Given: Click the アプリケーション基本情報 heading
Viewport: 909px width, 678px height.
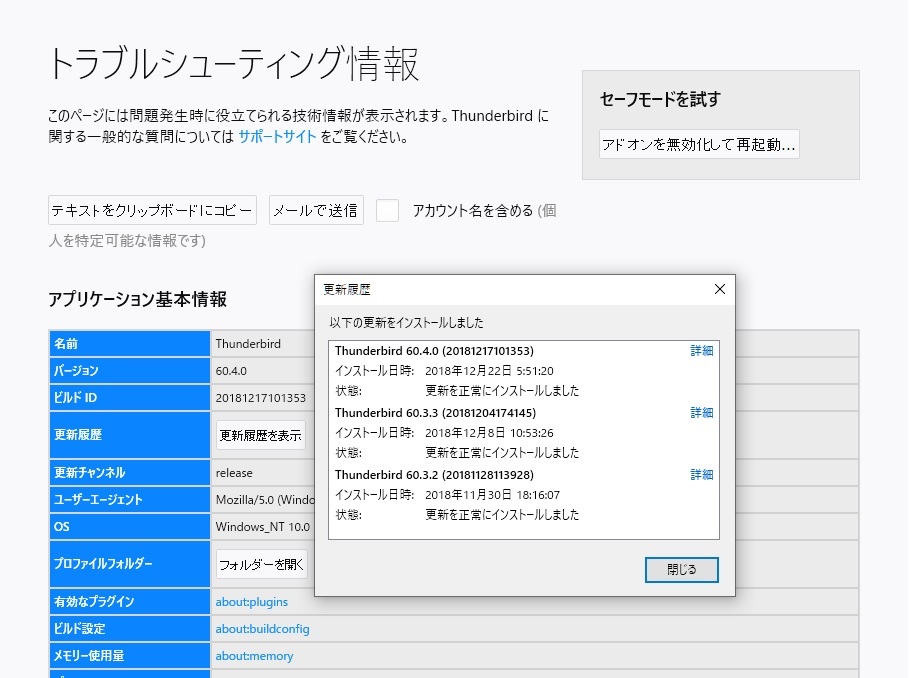Looking at the screenshot, I should pyautogui.click(x=137, y=299).
